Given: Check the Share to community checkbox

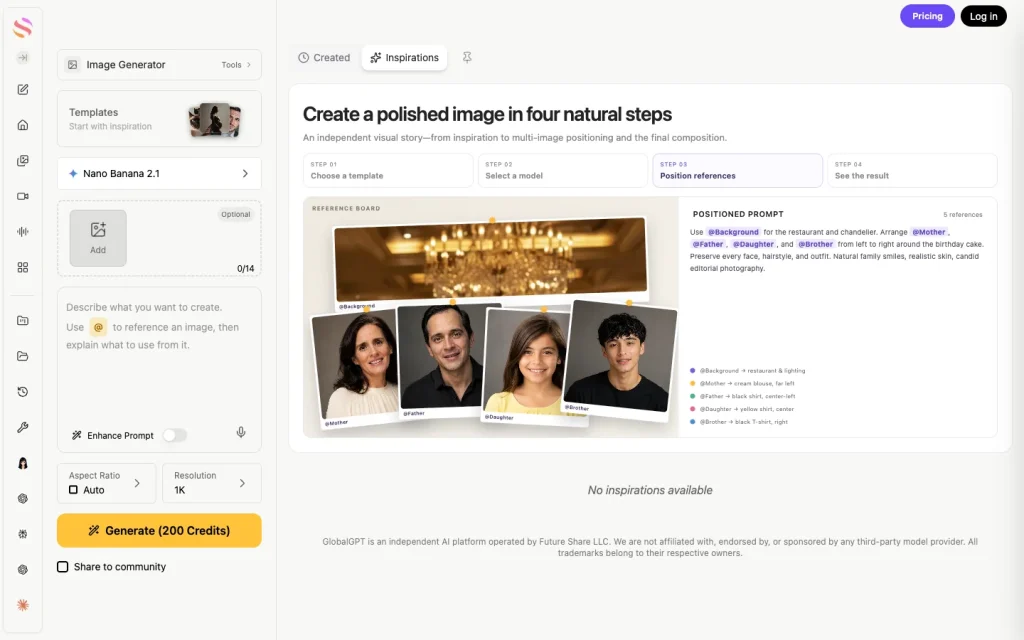Looking at the screenshot, I should (63, 567).
